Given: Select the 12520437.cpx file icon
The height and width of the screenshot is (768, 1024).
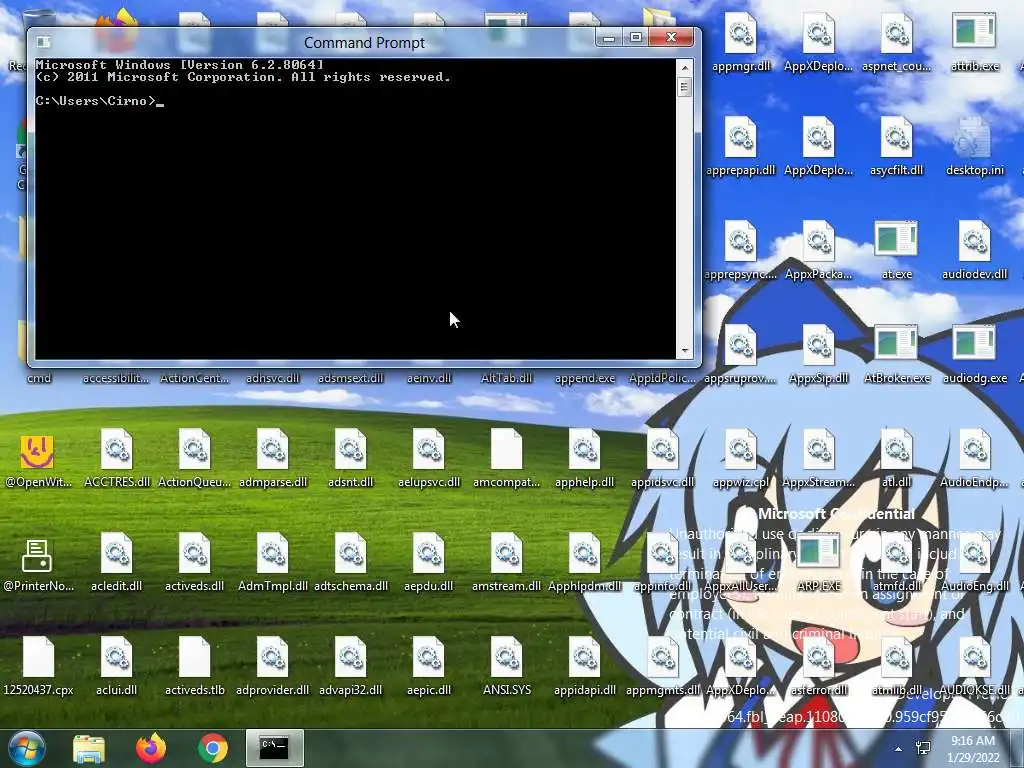Looking at the screenshot, I should click(38, 666).
